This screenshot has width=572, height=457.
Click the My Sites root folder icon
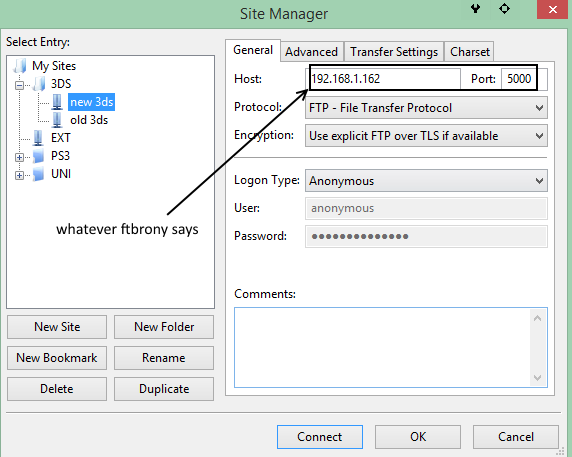tap(20, 66)
